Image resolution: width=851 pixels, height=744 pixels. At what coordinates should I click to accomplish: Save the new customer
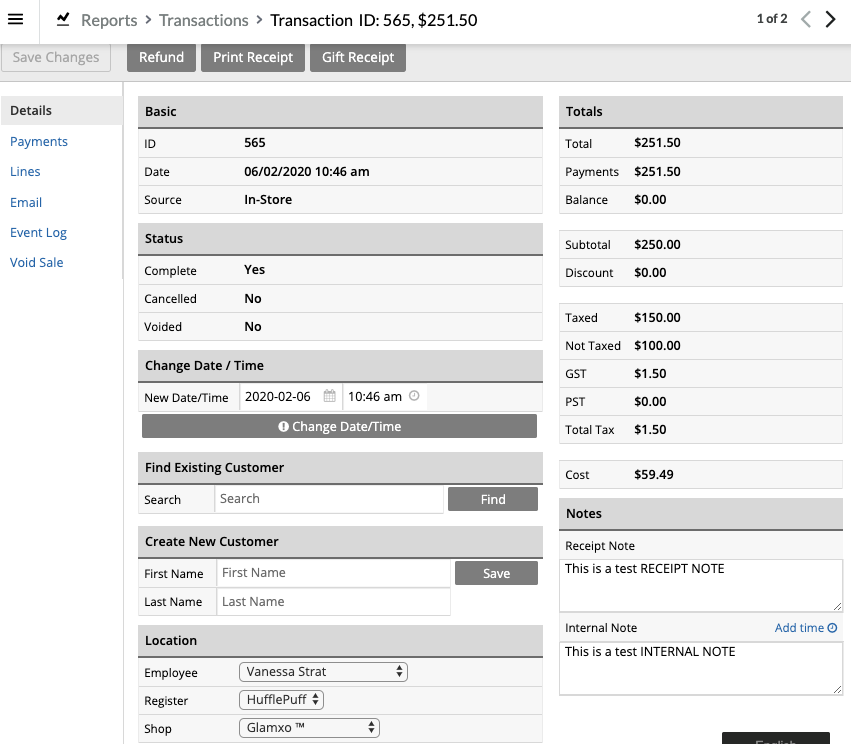[496, 574]
